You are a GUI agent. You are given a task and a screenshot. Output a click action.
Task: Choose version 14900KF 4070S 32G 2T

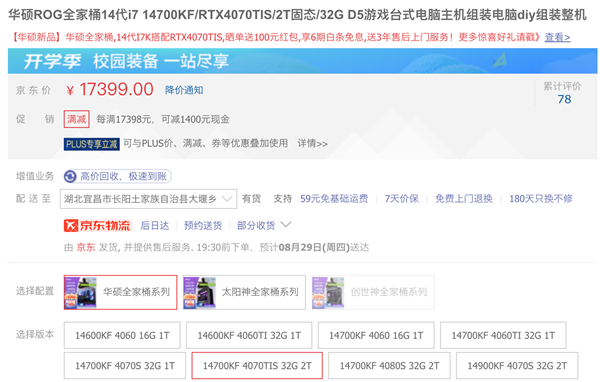click(517, 366)
